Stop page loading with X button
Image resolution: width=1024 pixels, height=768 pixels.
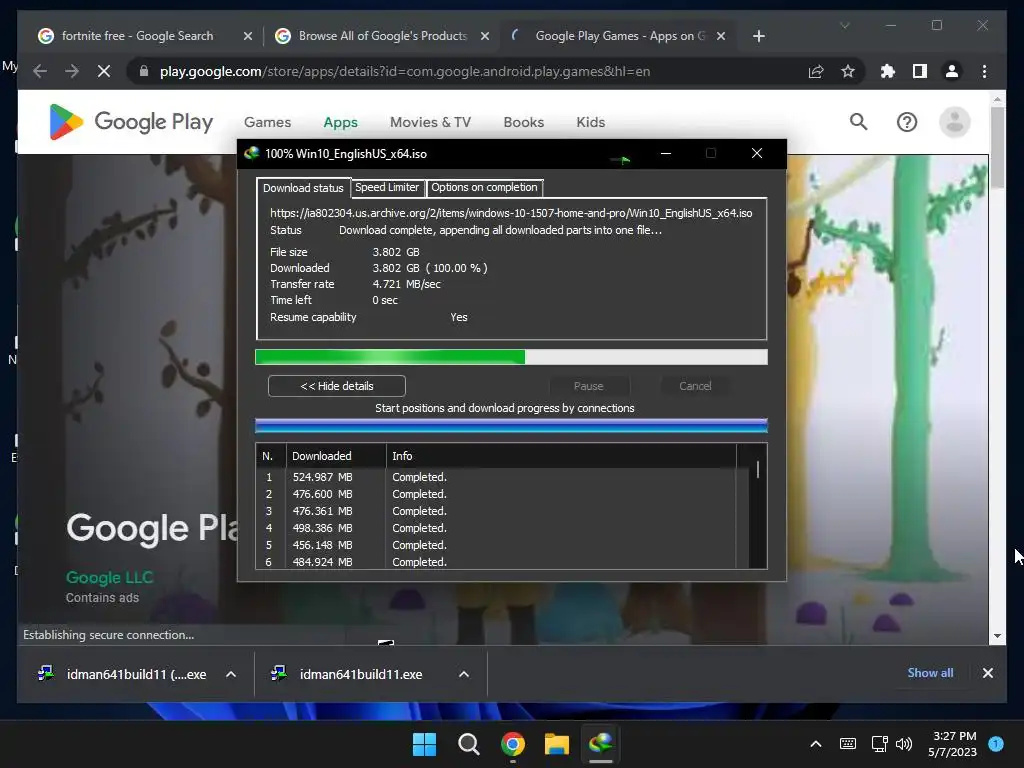click(104, 71)
